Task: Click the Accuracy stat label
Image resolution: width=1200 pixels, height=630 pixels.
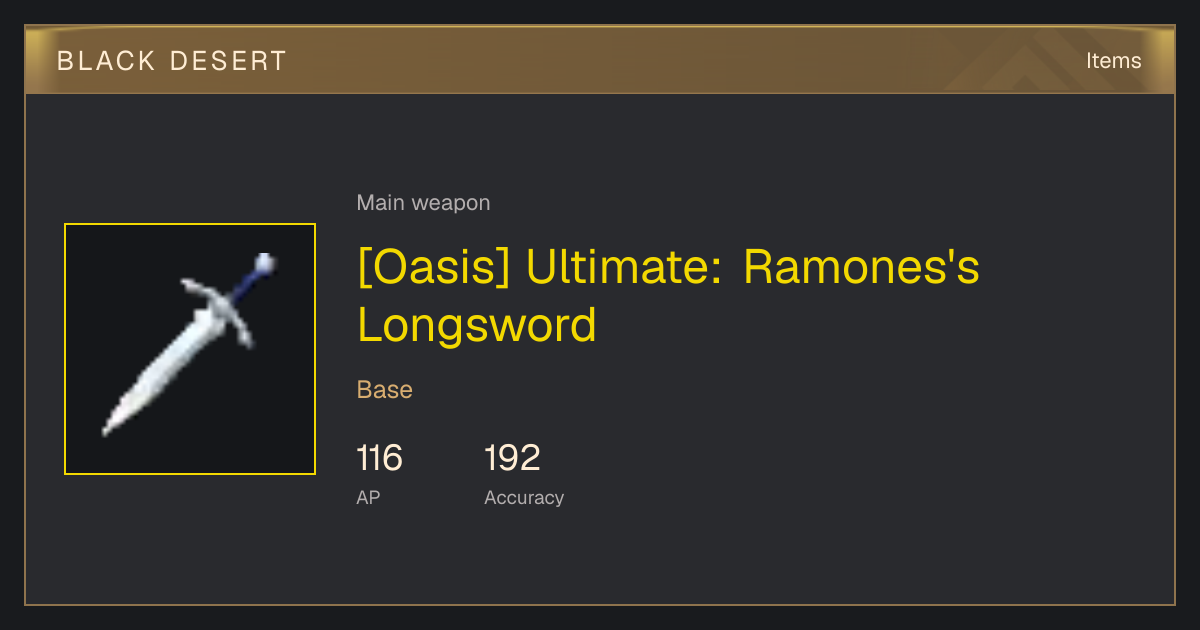Action: click(524, 497)
